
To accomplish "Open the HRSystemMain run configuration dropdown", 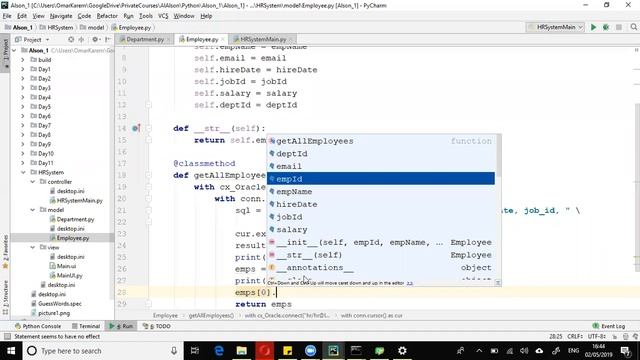I will (x=556, y=27).
